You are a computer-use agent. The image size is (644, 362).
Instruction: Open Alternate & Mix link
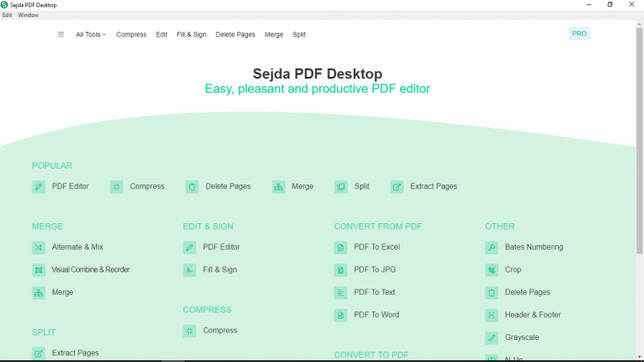[78, 247]
